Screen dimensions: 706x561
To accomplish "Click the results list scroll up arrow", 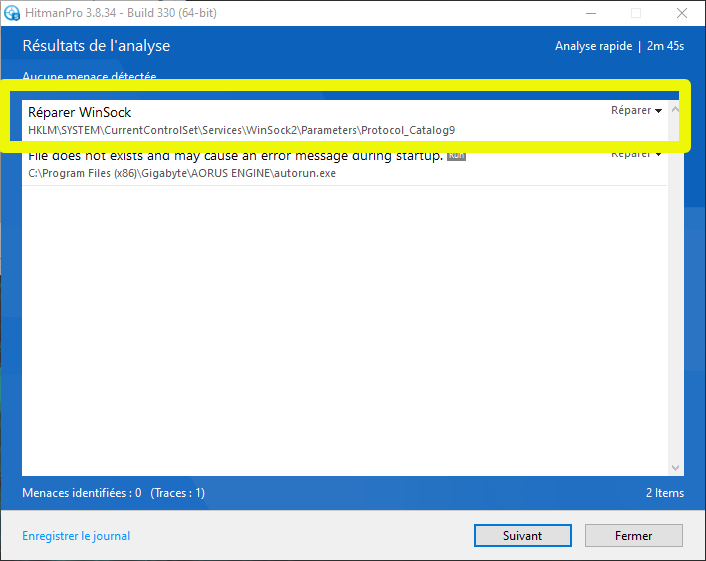I will click(x=675, y=109).
